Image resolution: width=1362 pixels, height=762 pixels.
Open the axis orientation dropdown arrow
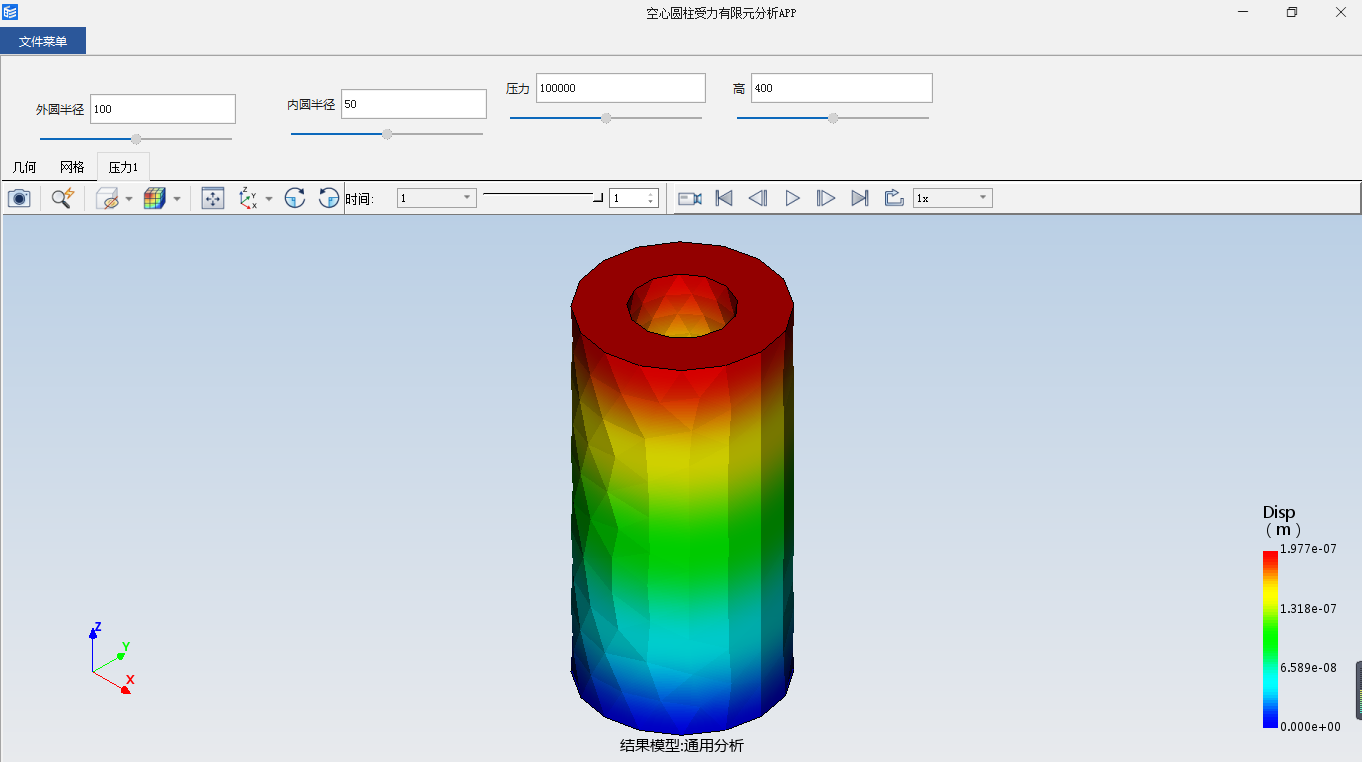[x=269, y=199]
